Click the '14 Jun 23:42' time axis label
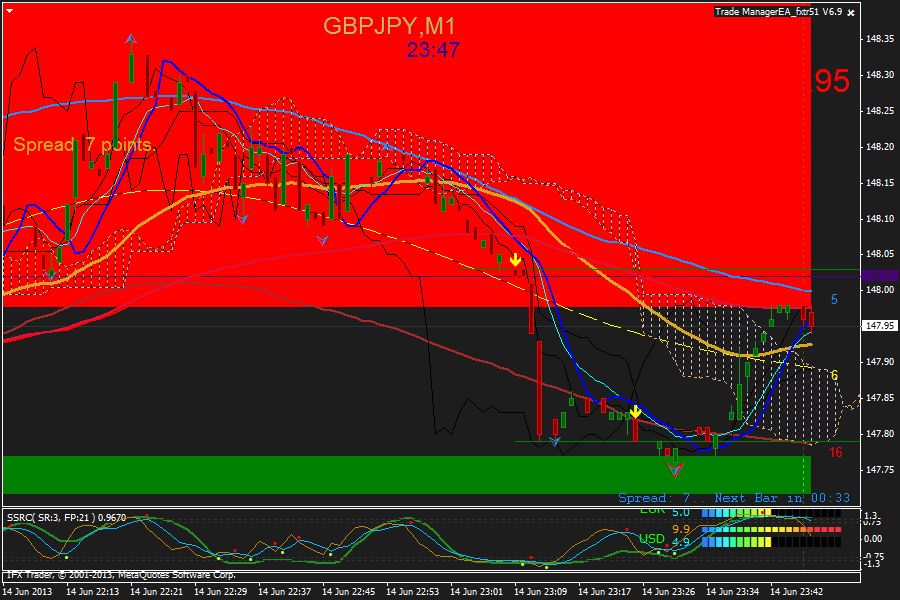This screenshot has width=900, height=600. (797, 591)
